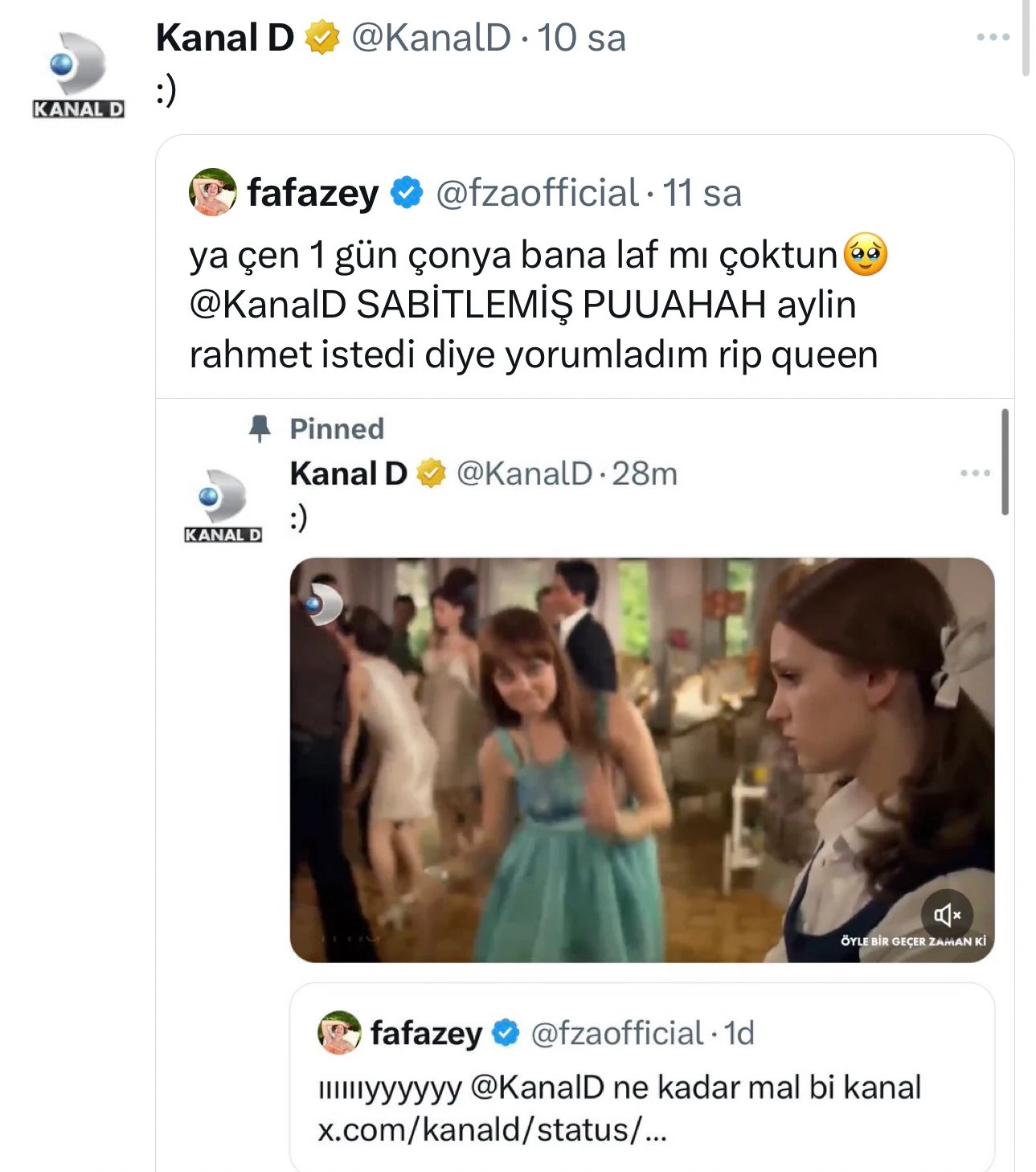Click the pin icon beside Pinned
This screenshot has height=1172, width=1036.
coord(260,428)
